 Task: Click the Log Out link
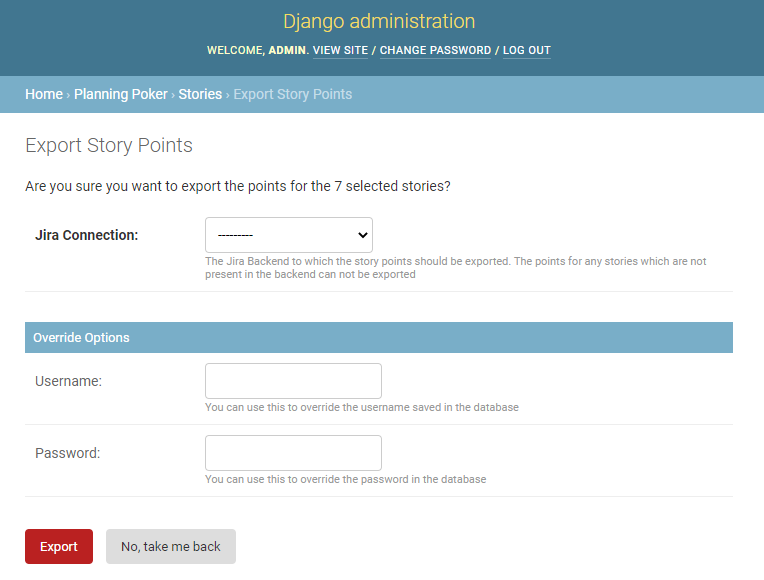click(x=527, y=50)
